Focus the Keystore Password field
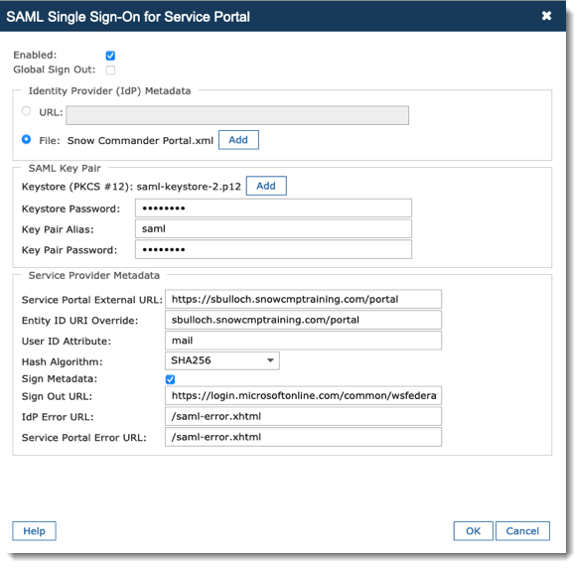The height and width of the screenshot is (568, 581). [273, 208]
